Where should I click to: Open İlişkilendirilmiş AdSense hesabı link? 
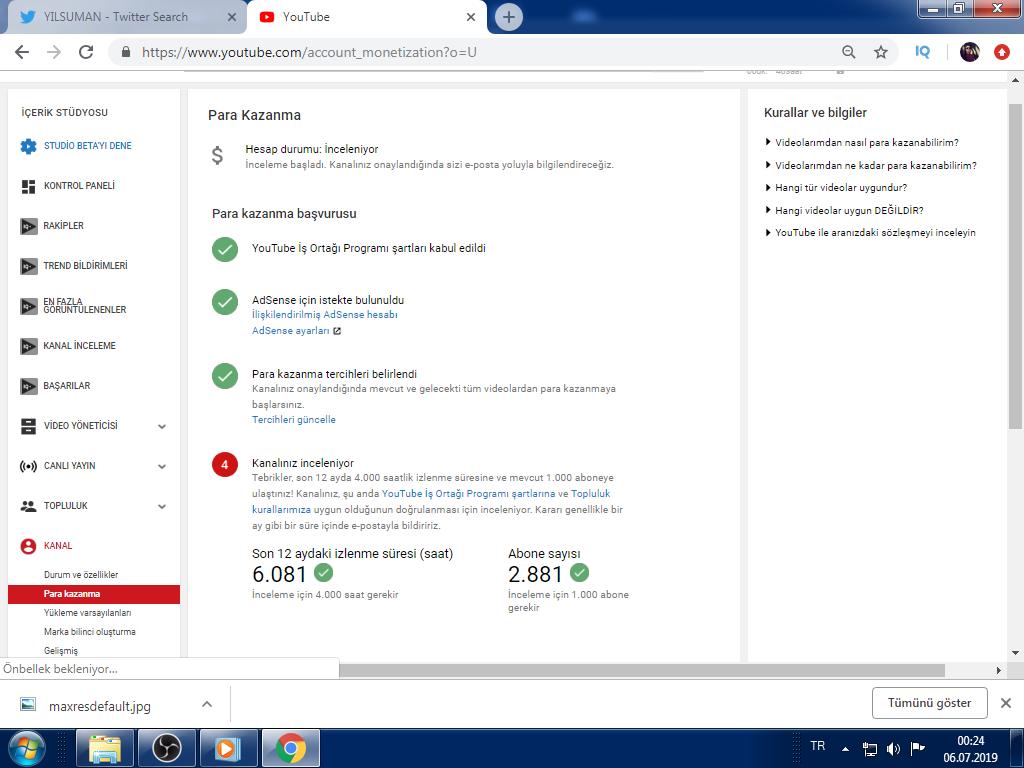pyautogui.click(x=325, y=315)
